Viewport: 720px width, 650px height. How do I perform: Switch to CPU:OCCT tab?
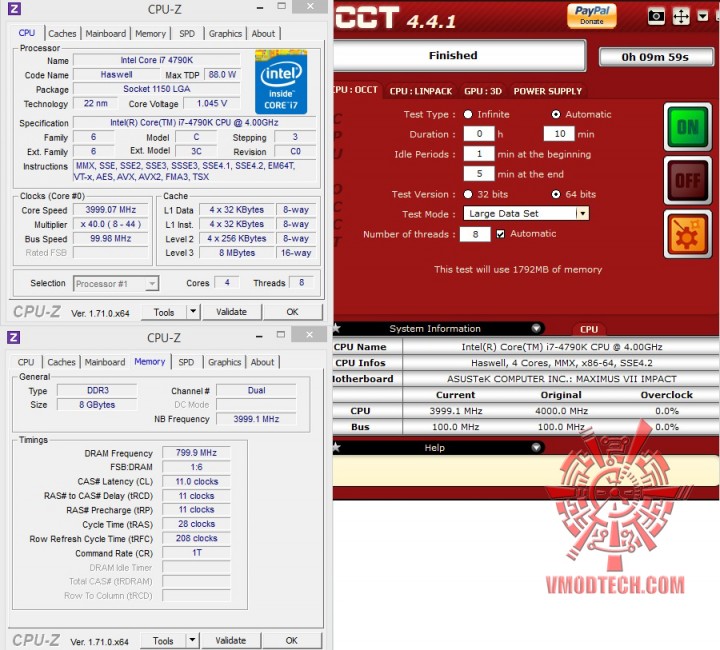tap(356, 90)
